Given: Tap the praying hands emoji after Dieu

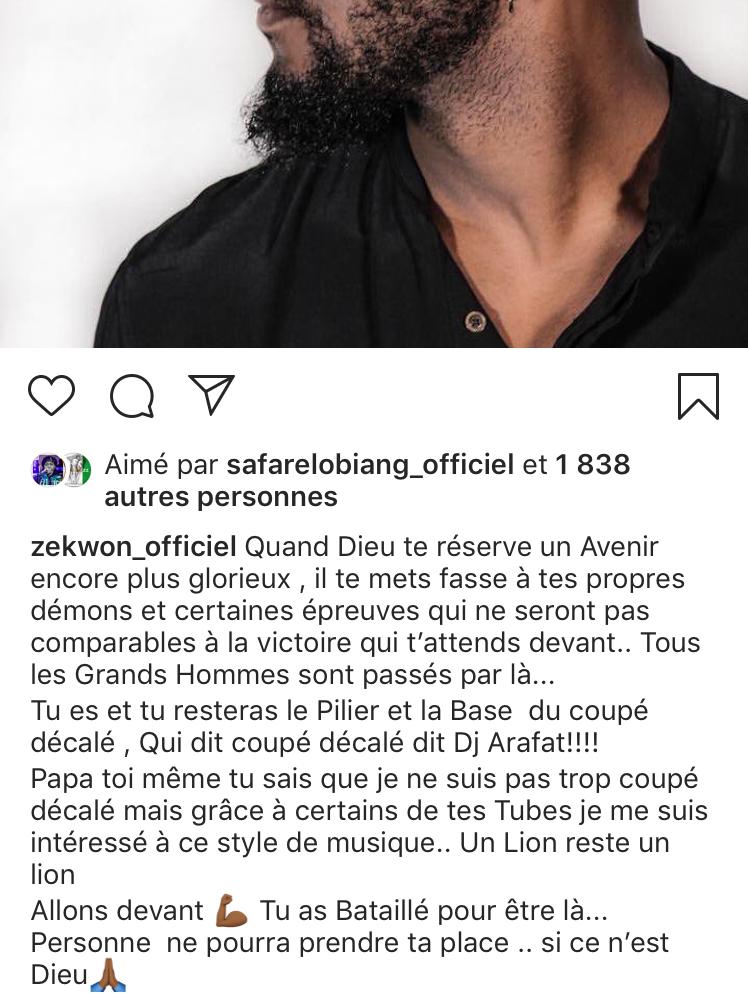Looking at the screenshot, I should pyautogui.click(x=107, y=976).
